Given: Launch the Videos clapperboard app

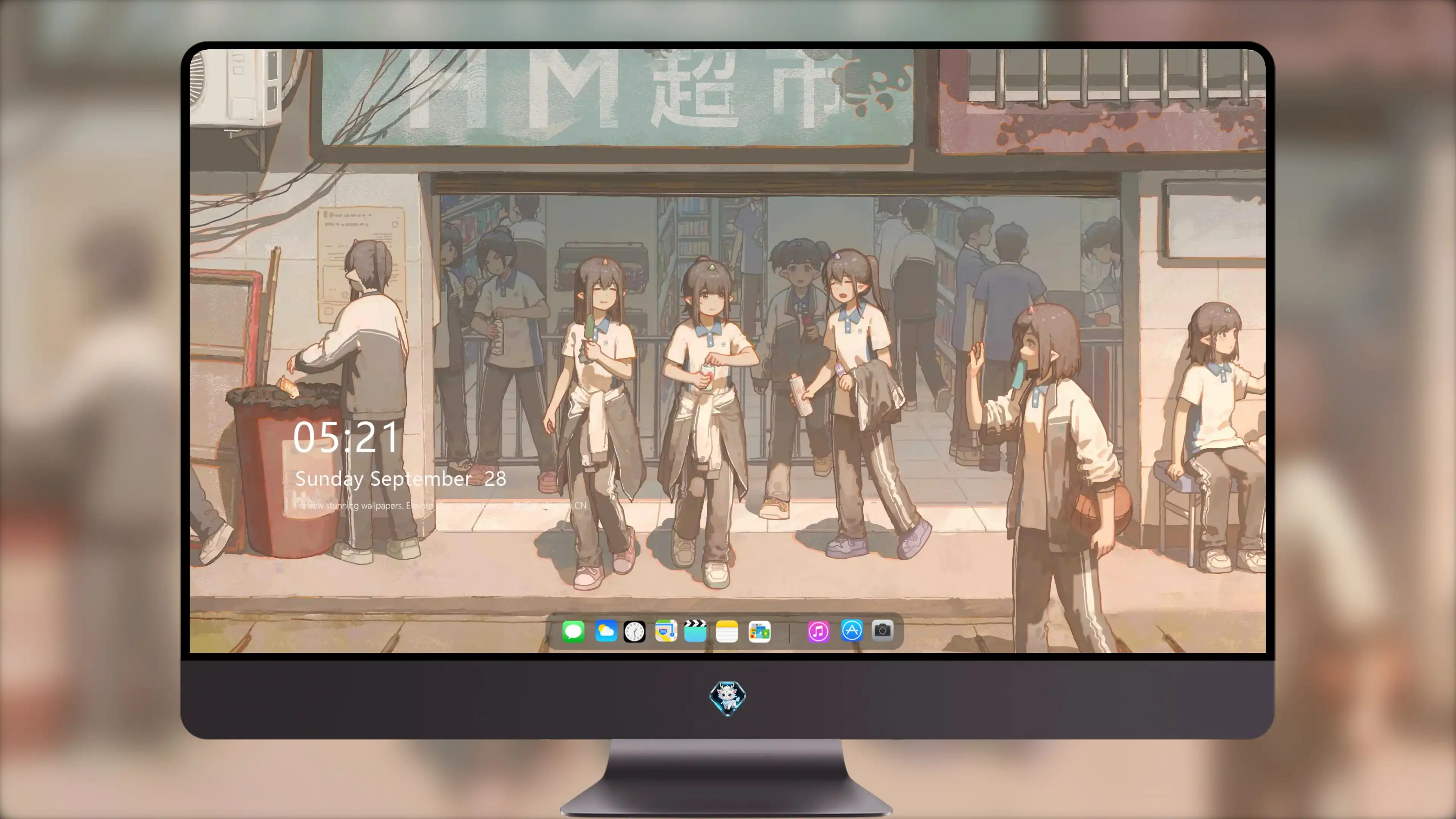Looking at the screenshot, I should (x=695, y=631).
